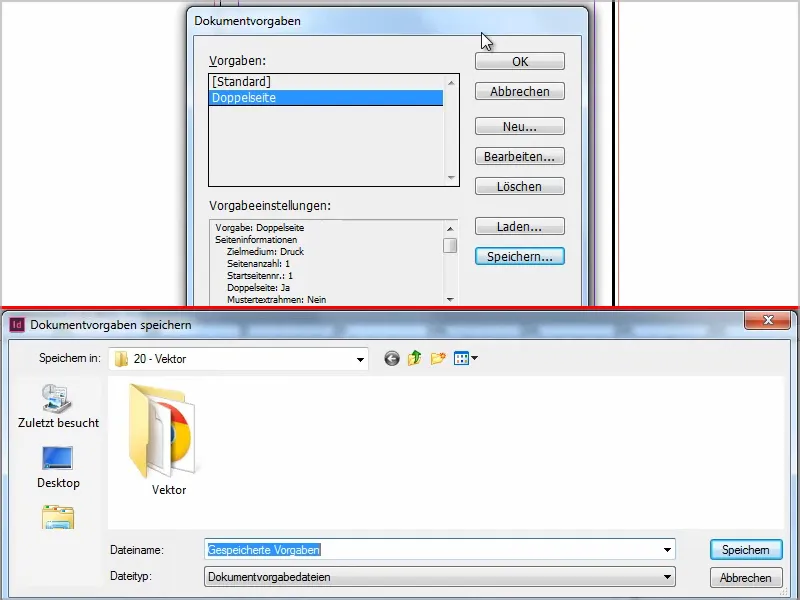Click the 'Zielmedium: Druck' settings line
800x600 pixels.
click(x=265, y=252)
